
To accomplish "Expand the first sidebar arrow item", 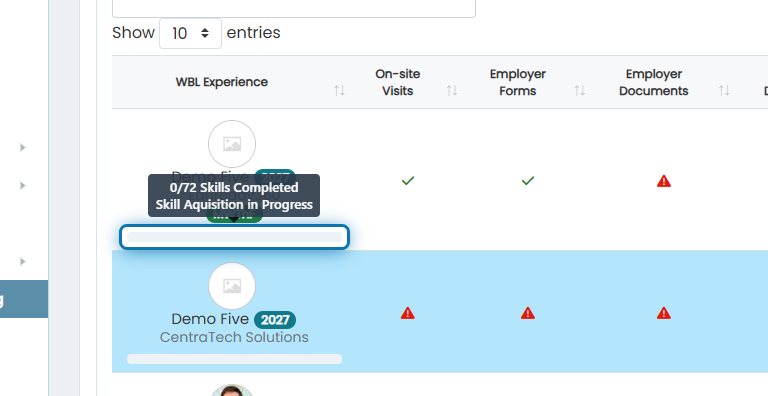I will [x=23, y=147].
